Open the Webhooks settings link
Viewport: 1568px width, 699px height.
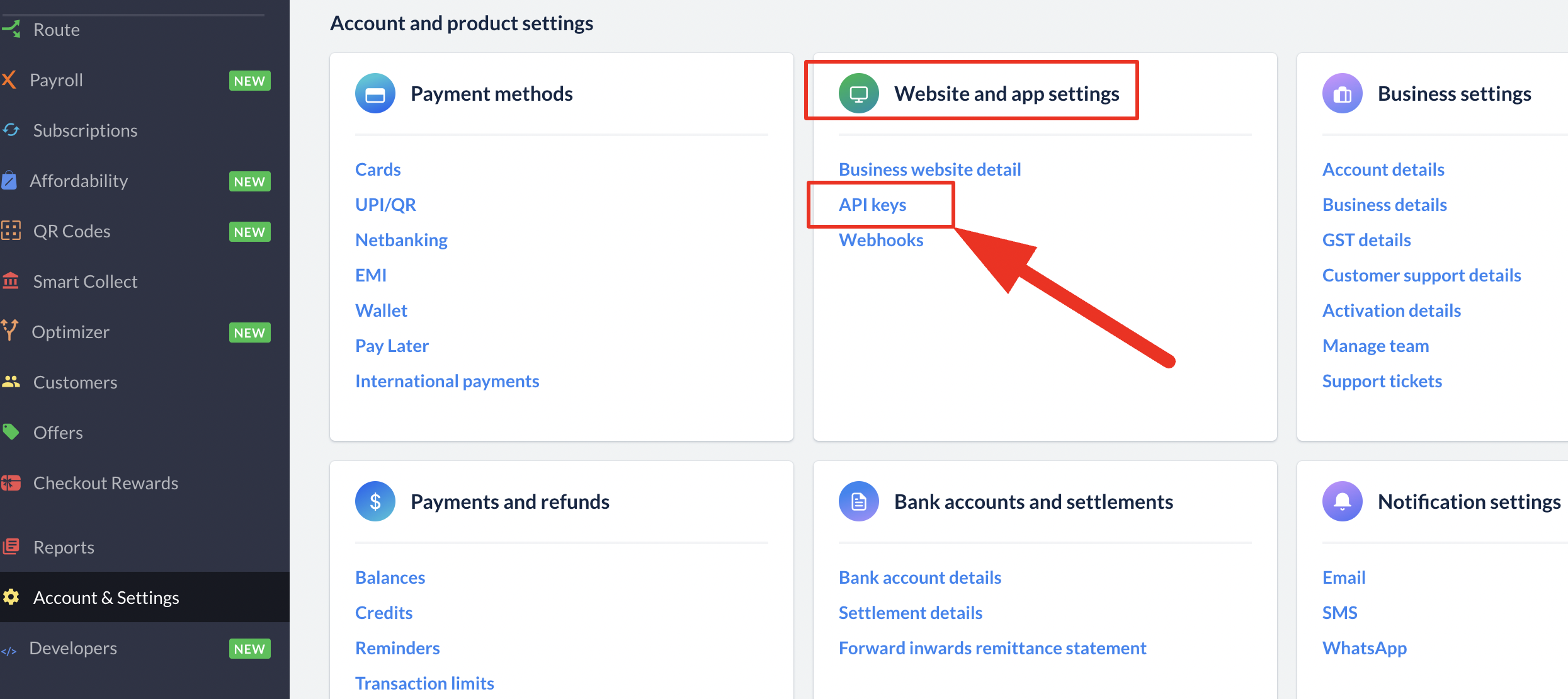(880, 240)
